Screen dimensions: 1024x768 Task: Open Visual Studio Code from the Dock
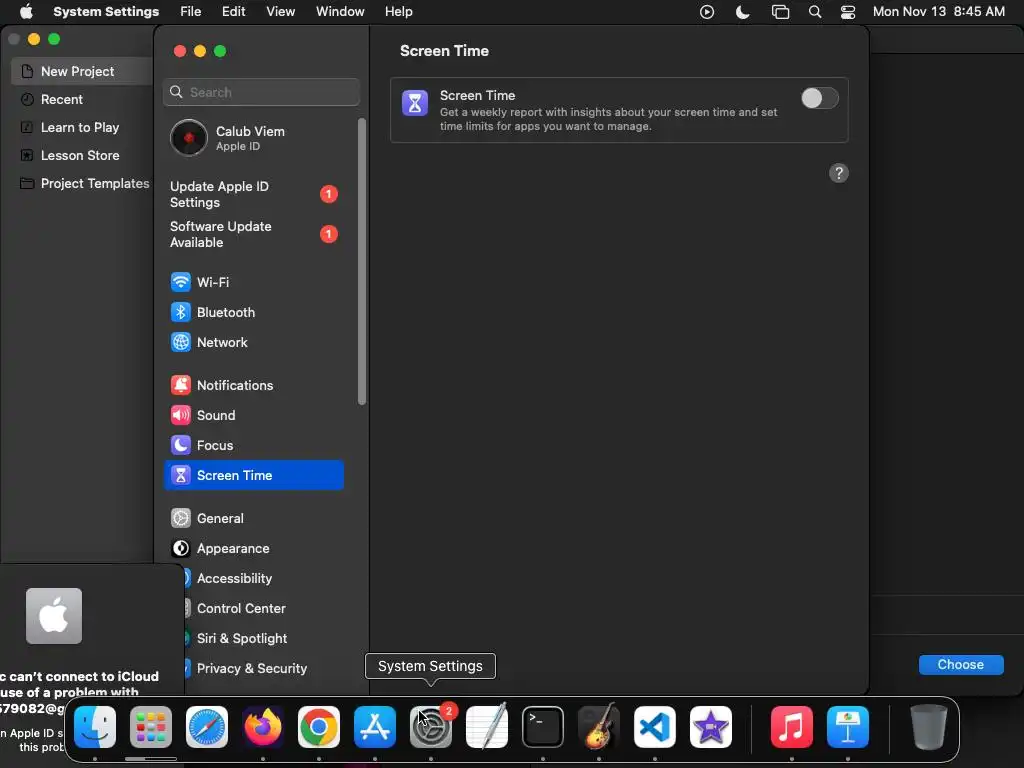pos(654,727)
